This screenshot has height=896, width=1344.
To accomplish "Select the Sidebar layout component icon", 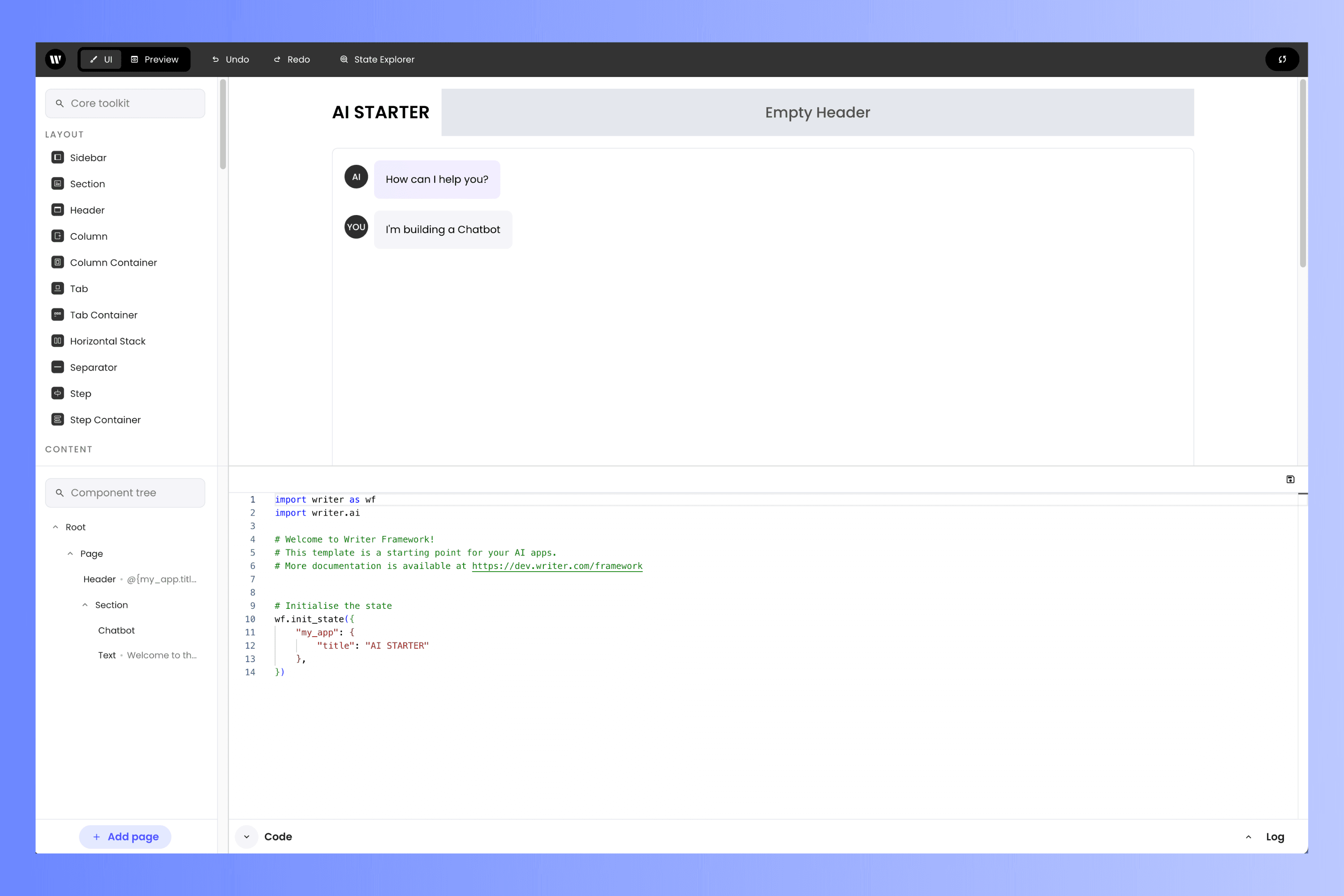I will coord(58,157).
